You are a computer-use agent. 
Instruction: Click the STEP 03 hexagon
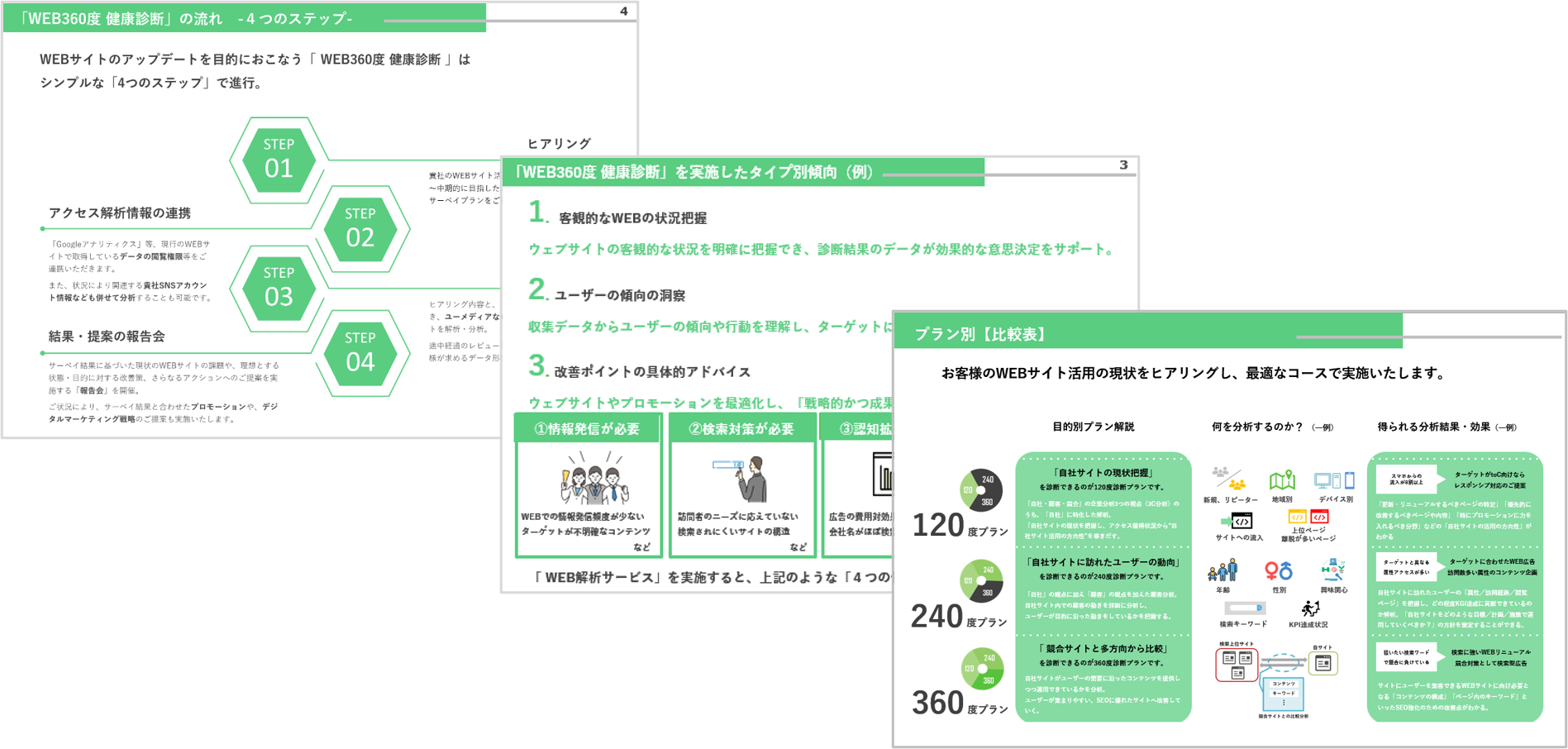click(x=279, y=289)
